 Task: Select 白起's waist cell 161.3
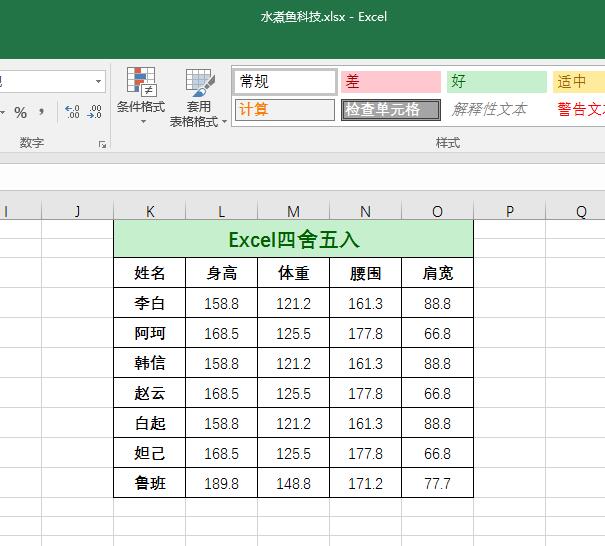tap(365, 423)
